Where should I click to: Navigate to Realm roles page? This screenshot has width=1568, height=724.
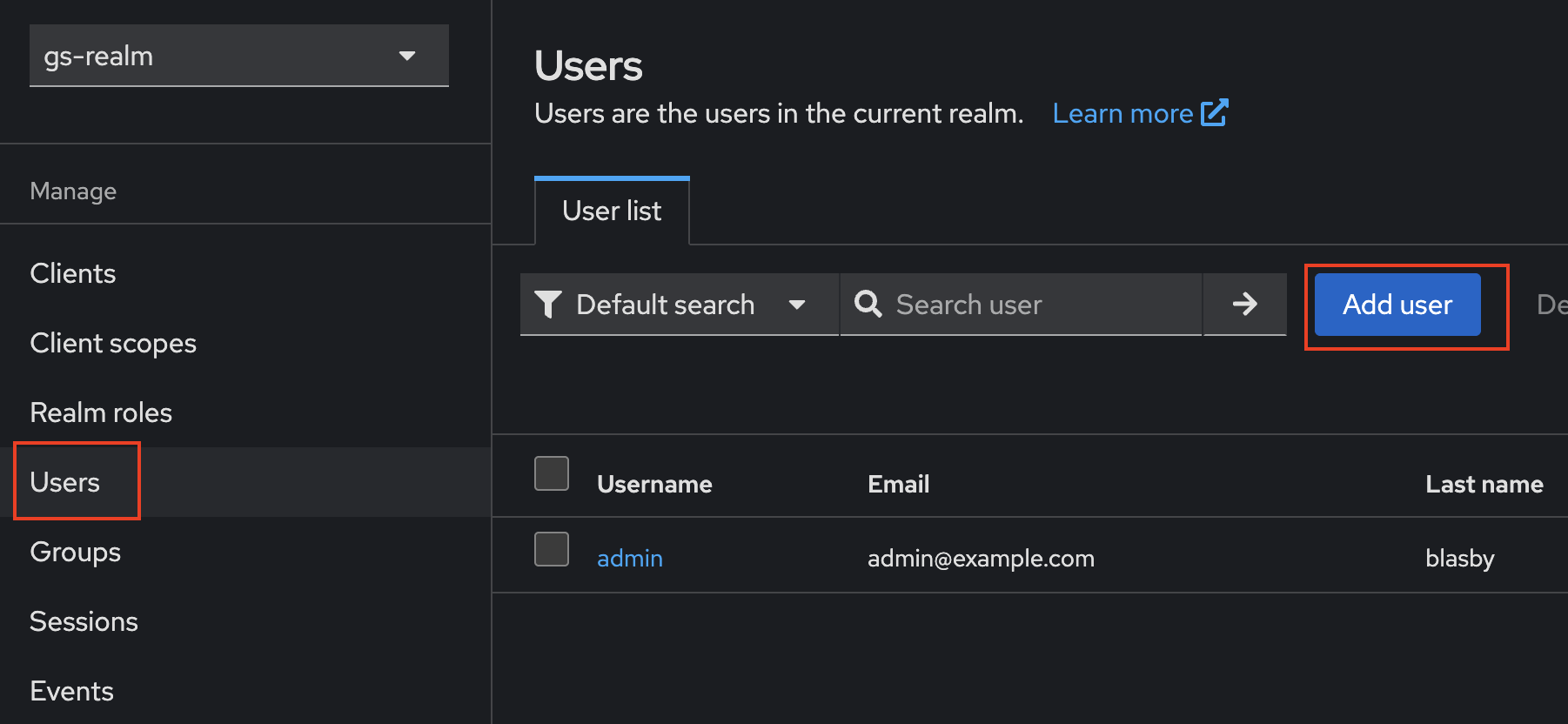[x=101, y=413]
